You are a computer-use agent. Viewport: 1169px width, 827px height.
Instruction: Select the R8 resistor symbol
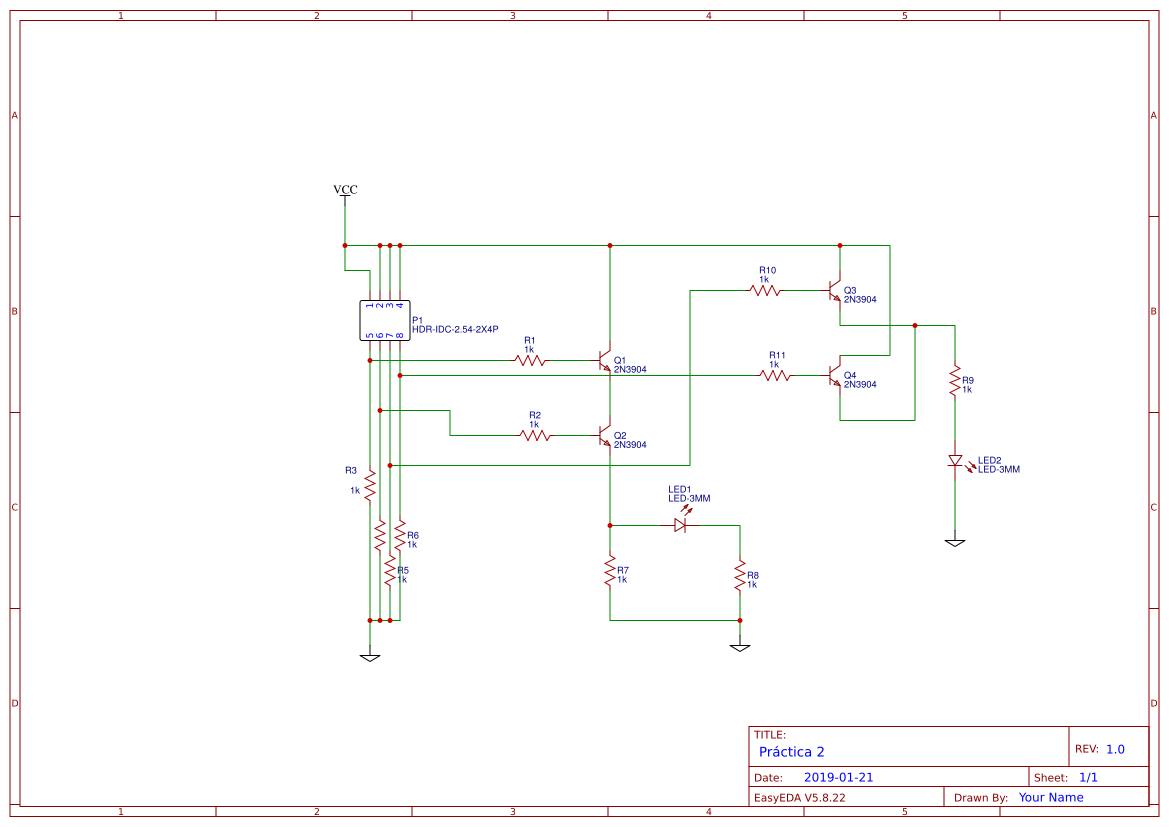tap(739, 577)
